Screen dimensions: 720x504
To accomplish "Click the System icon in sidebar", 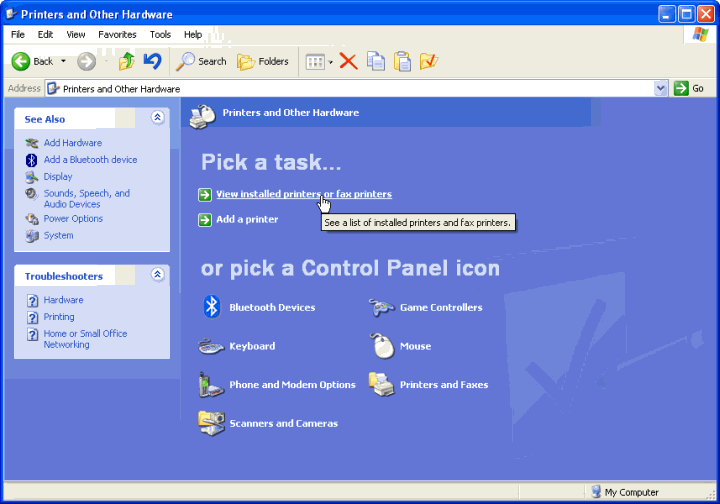I will pos(32,235).
